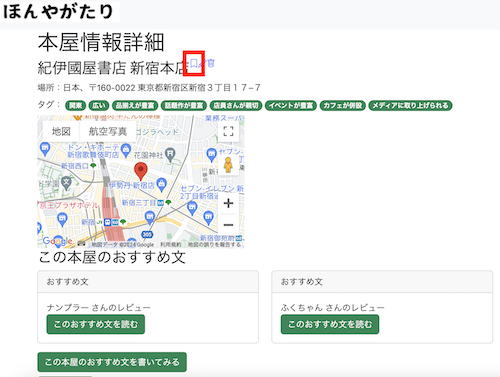The width and height of the screenshot is (500, 377).
Task: Click the 伊勢丹 新宿店 shopping marker
Action: pos(162,184)
